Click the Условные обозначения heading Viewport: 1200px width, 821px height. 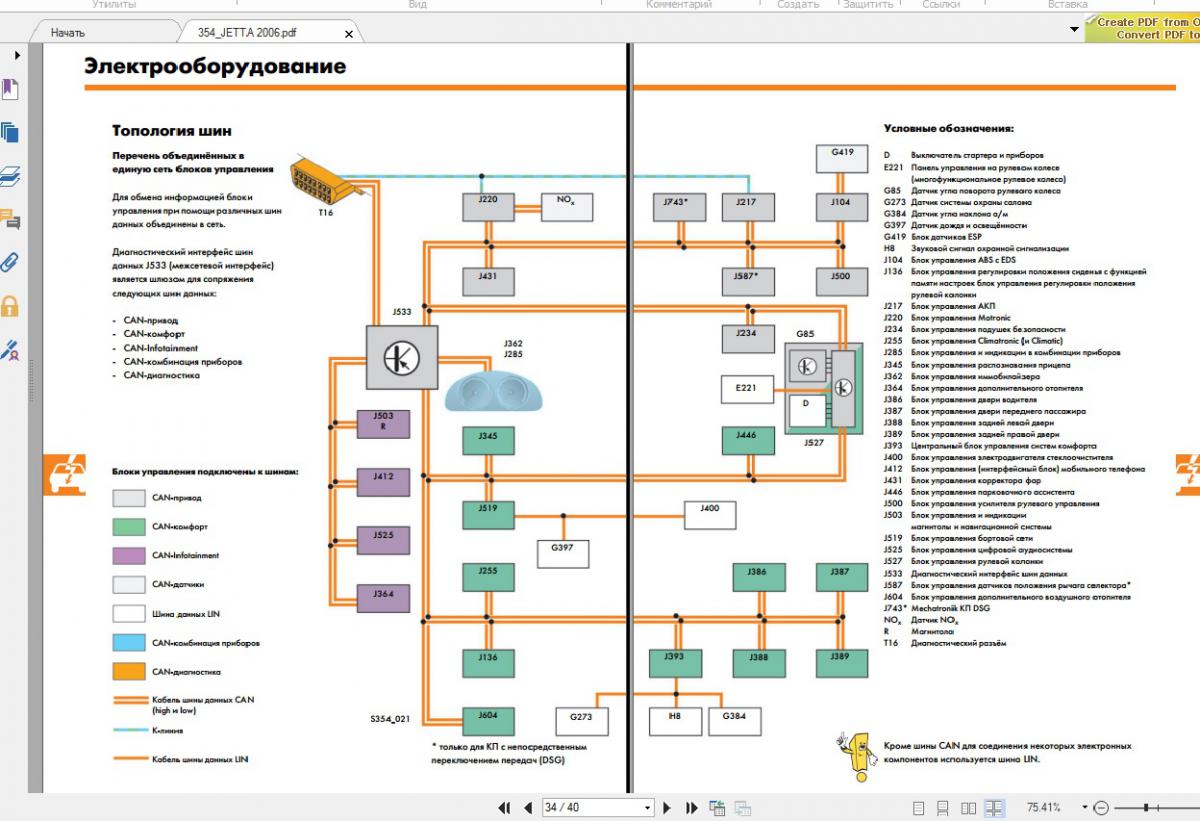(x=949, y=128)
